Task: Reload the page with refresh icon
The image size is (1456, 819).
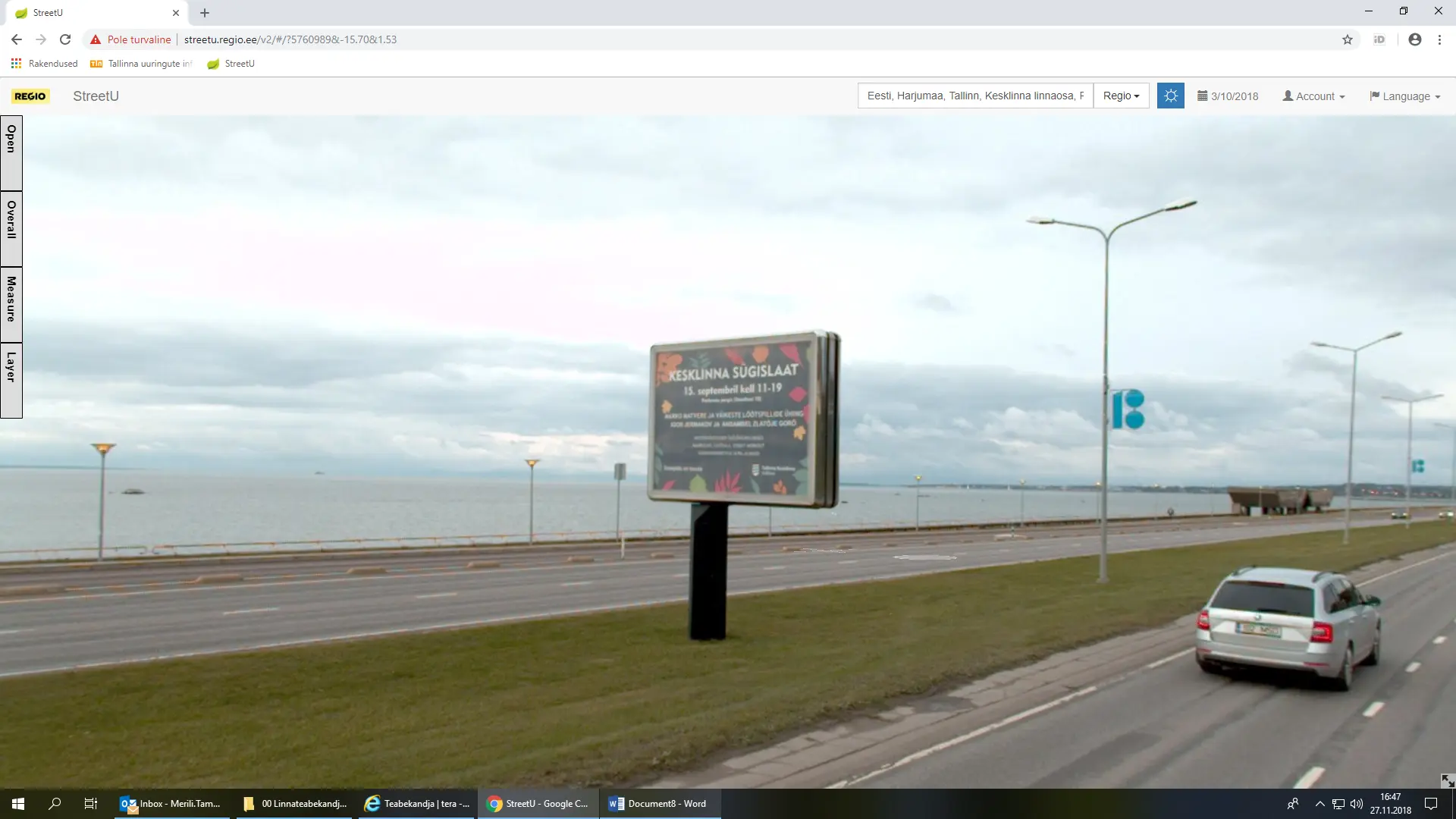Action: click(65, 39)
